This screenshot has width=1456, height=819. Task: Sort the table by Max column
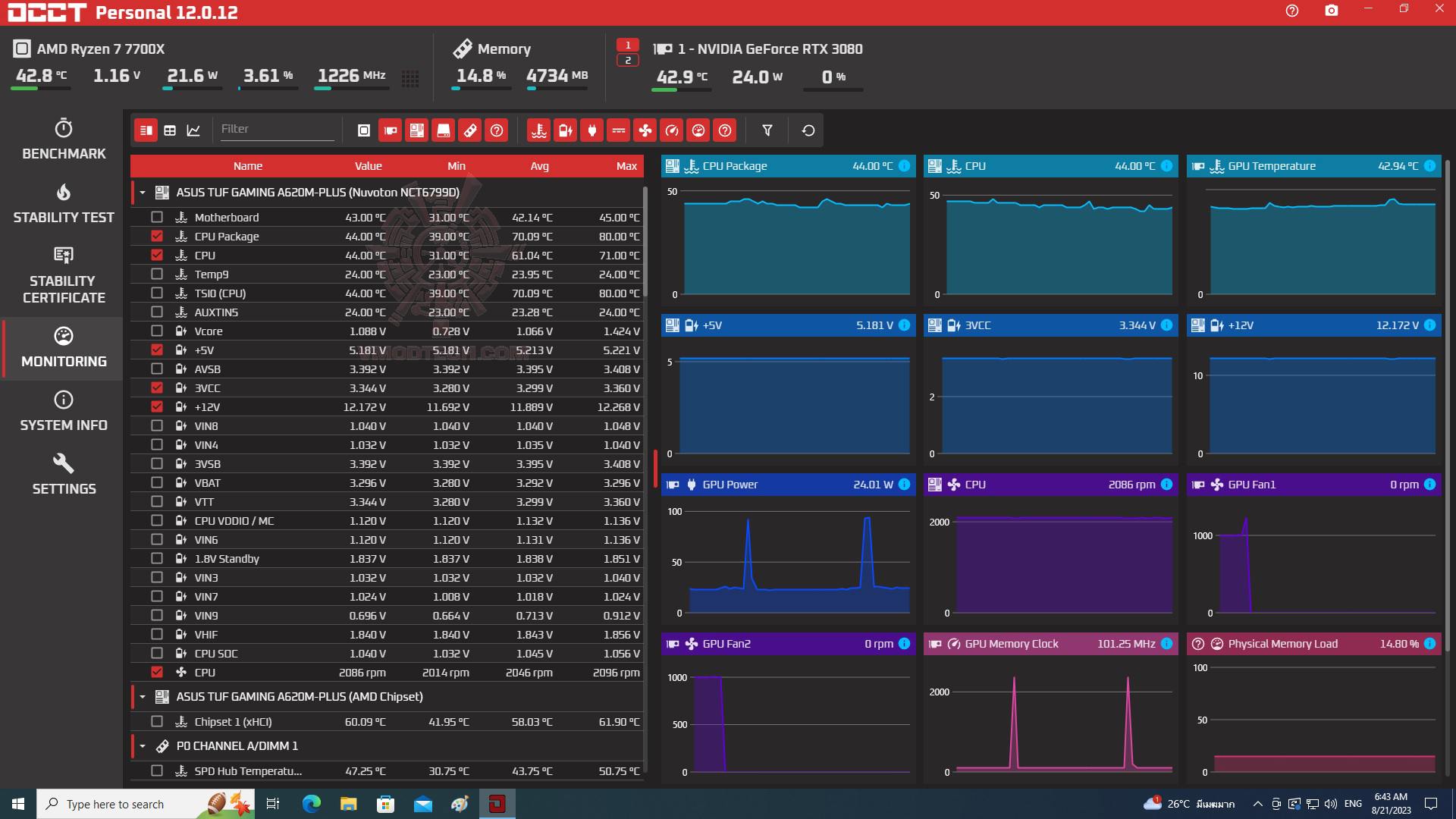(x=626, y=166)
